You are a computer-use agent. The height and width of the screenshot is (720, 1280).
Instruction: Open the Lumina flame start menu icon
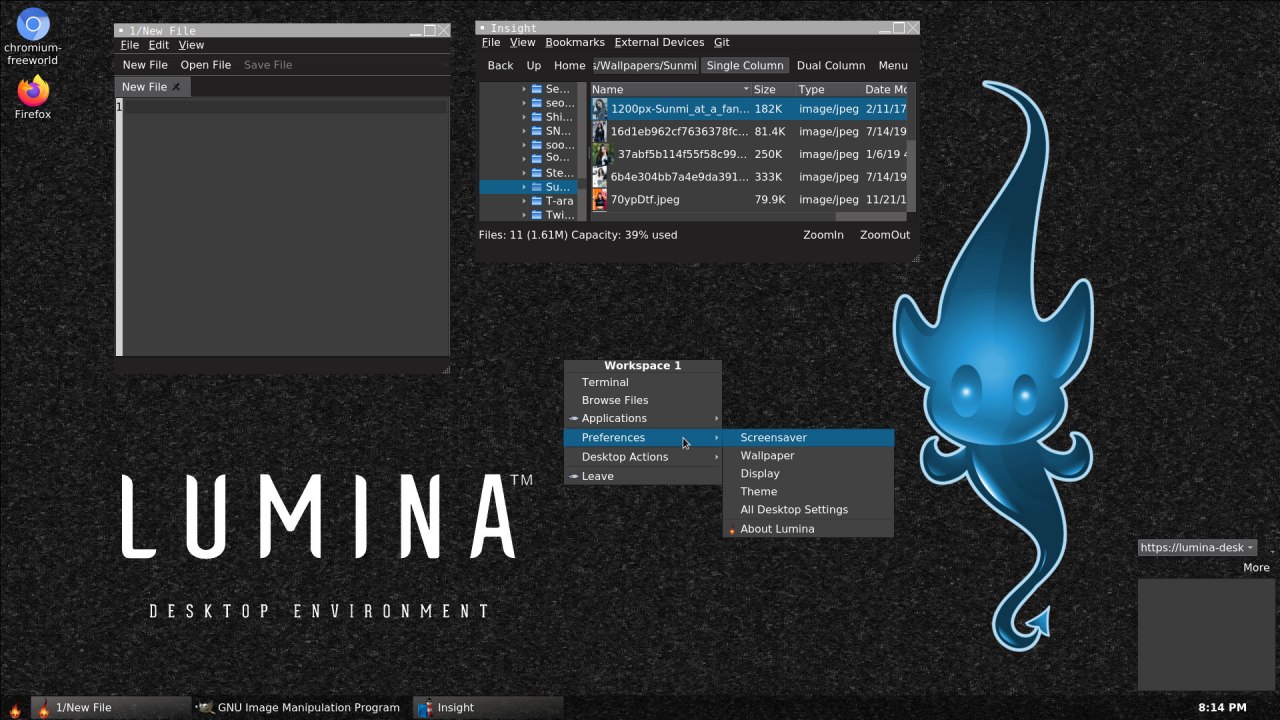[15, 708]
